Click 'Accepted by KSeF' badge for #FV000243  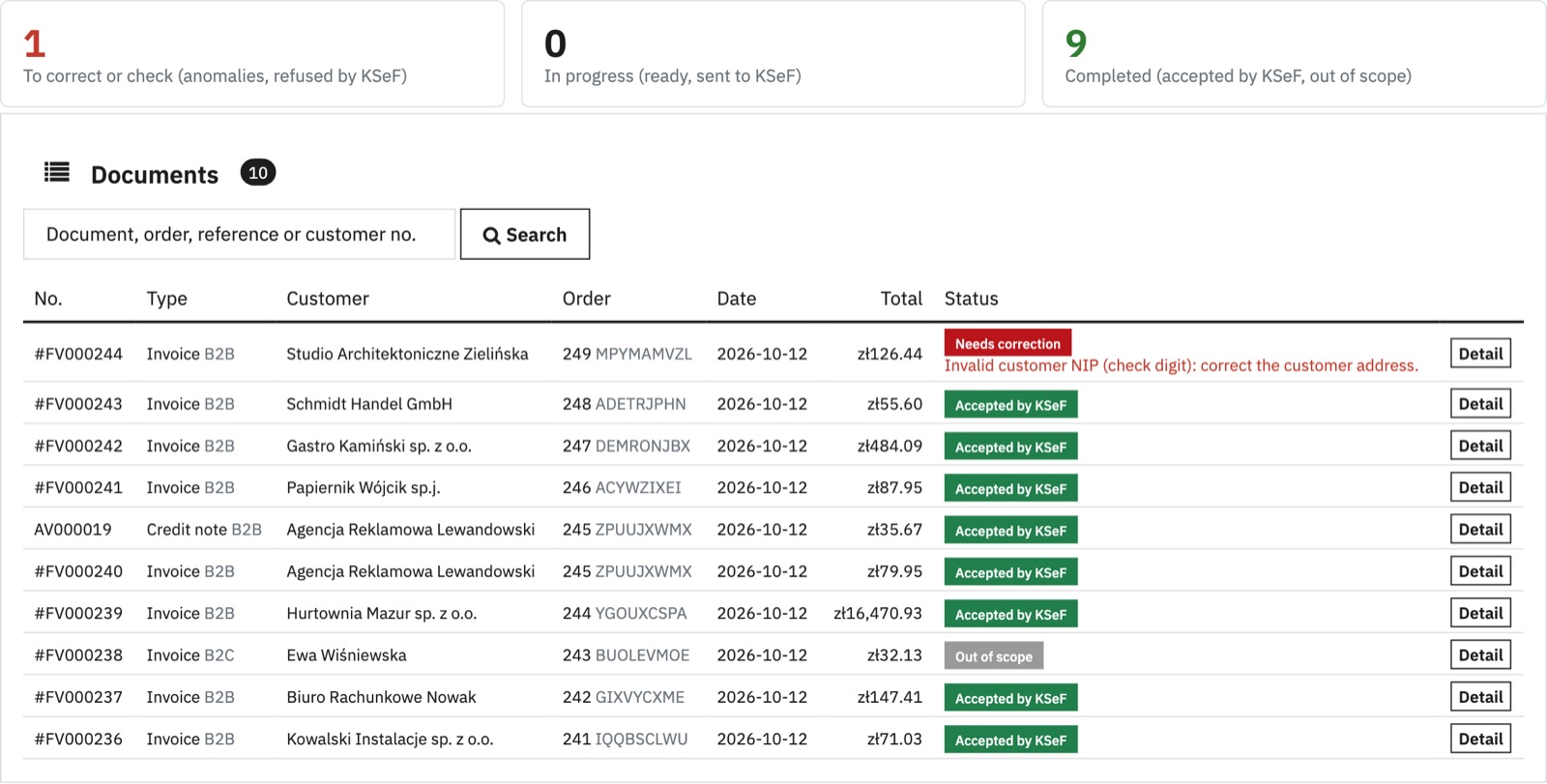point(1010,405)
